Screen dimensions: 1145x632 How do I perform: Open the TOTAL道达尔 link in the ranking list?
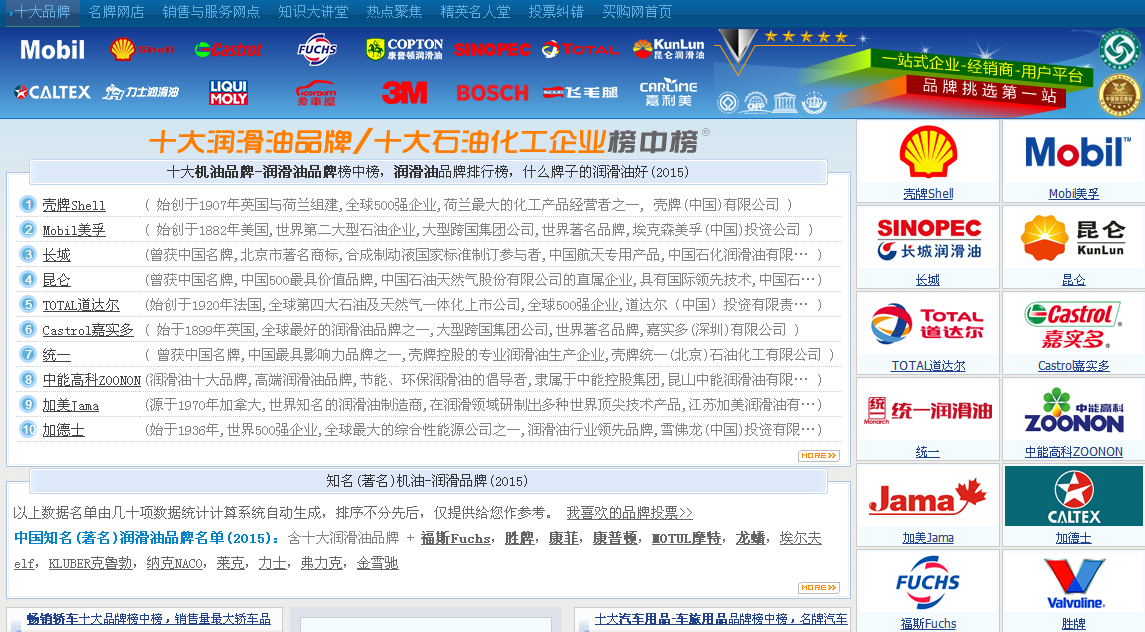click(x=80, y=305)
